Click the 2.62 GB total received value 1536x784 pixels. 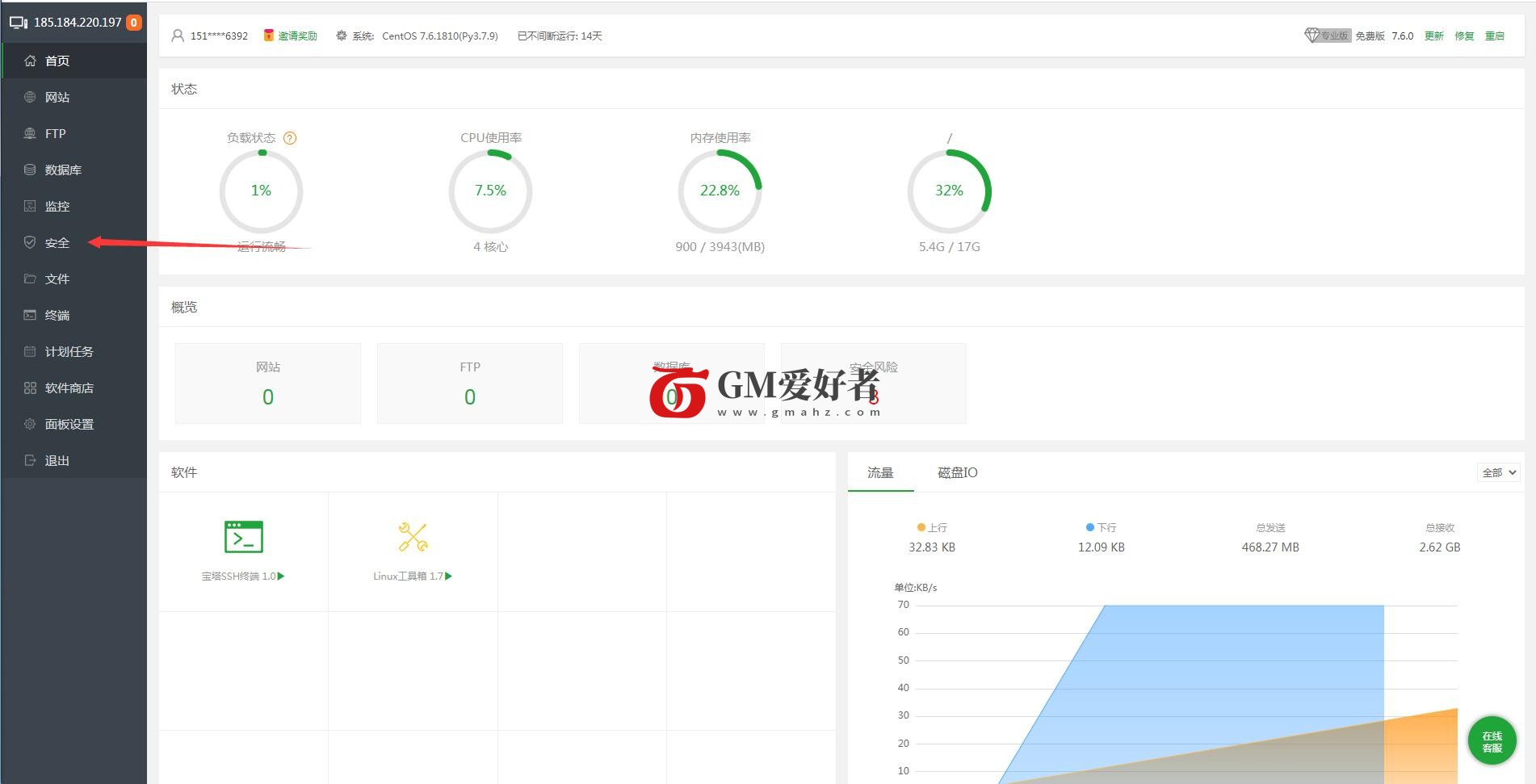click(x=1440, y=547)
